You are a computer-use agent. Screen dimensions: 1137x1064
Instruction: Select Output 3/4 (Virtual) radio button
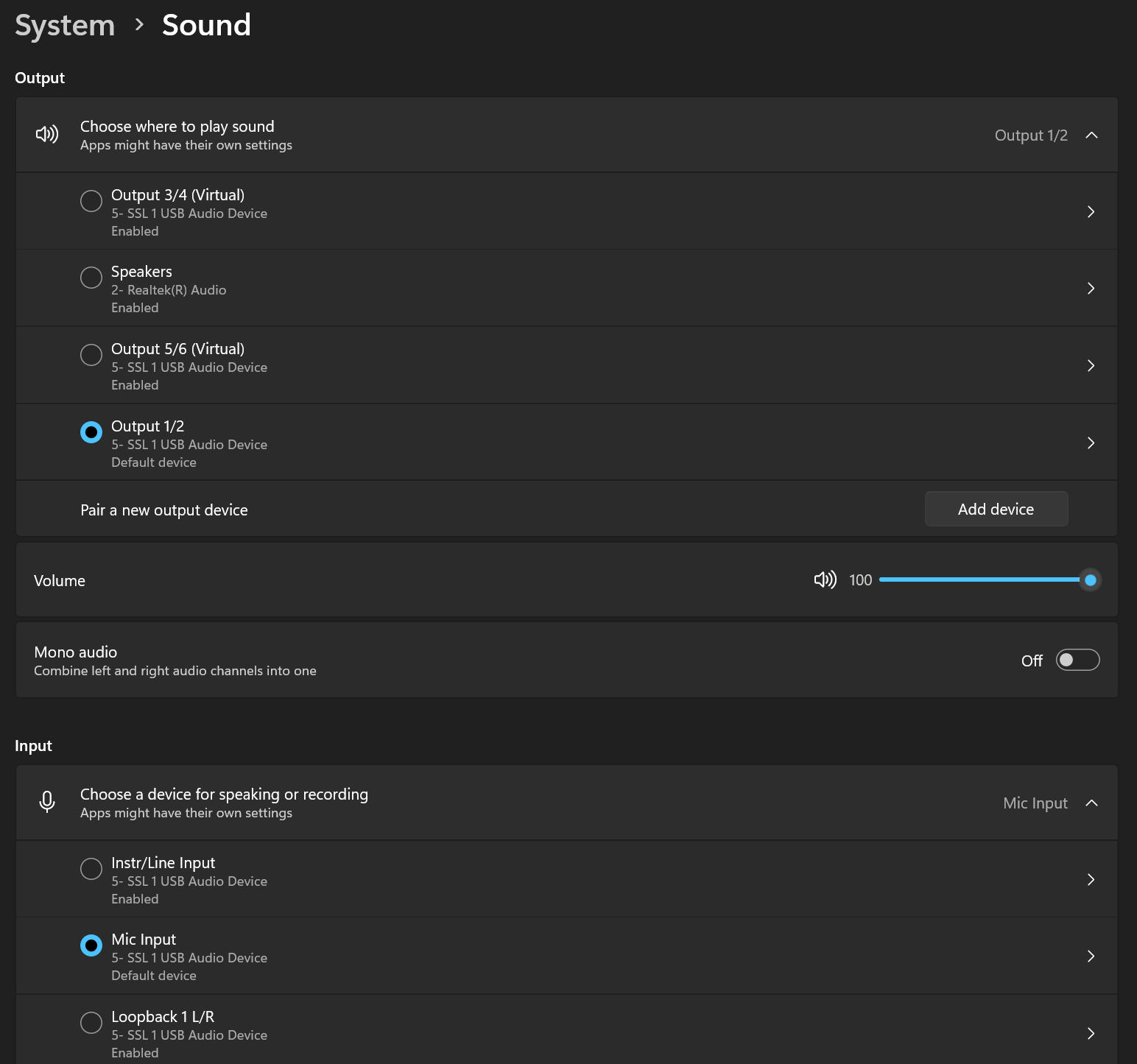91,201
